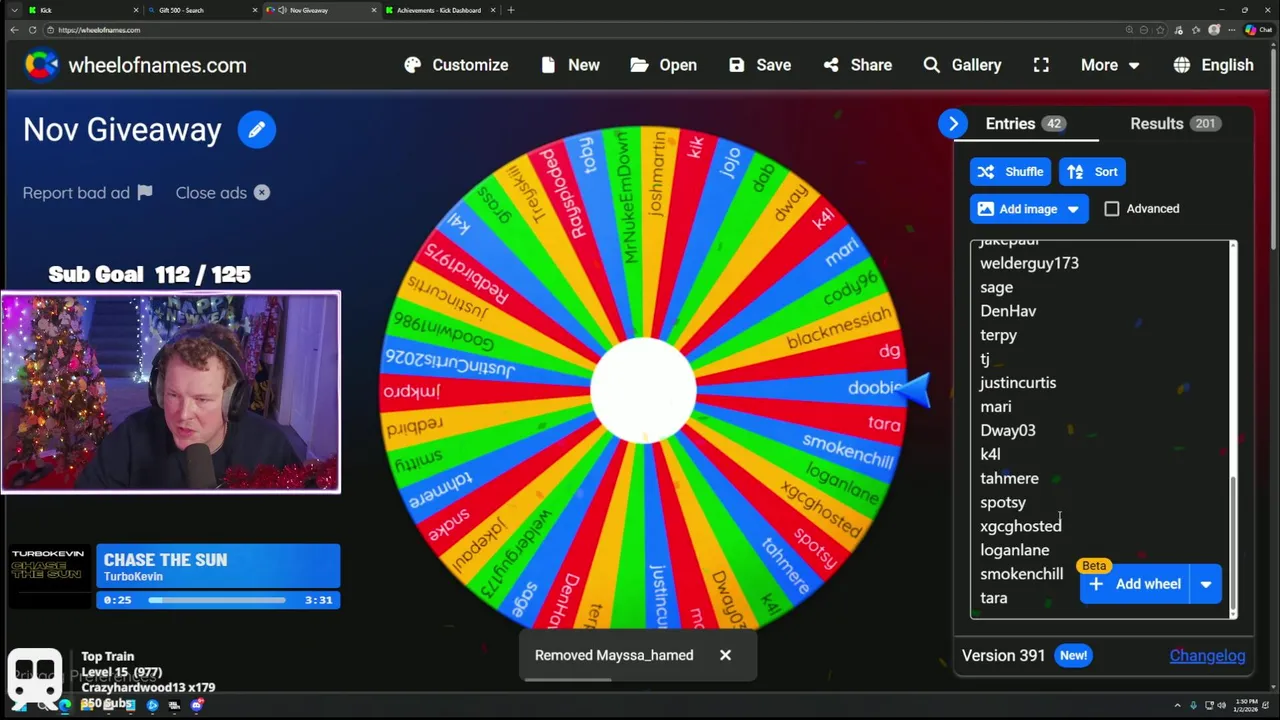Viewport: 1280px width, 720px height.
Task: Click the DenHav entry in list
Action: click(x=1008, y=311)
